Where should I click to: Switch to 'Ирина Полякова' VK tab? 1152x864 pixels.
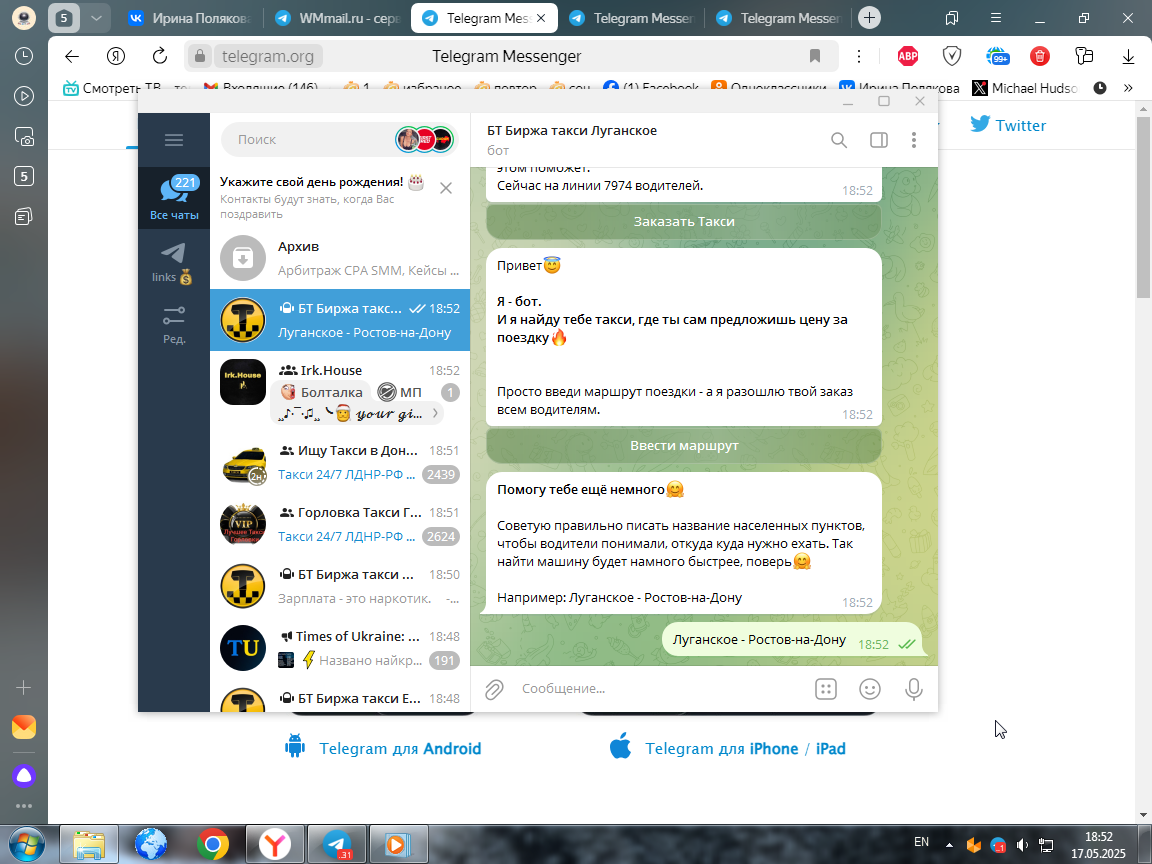coord(188,18)
